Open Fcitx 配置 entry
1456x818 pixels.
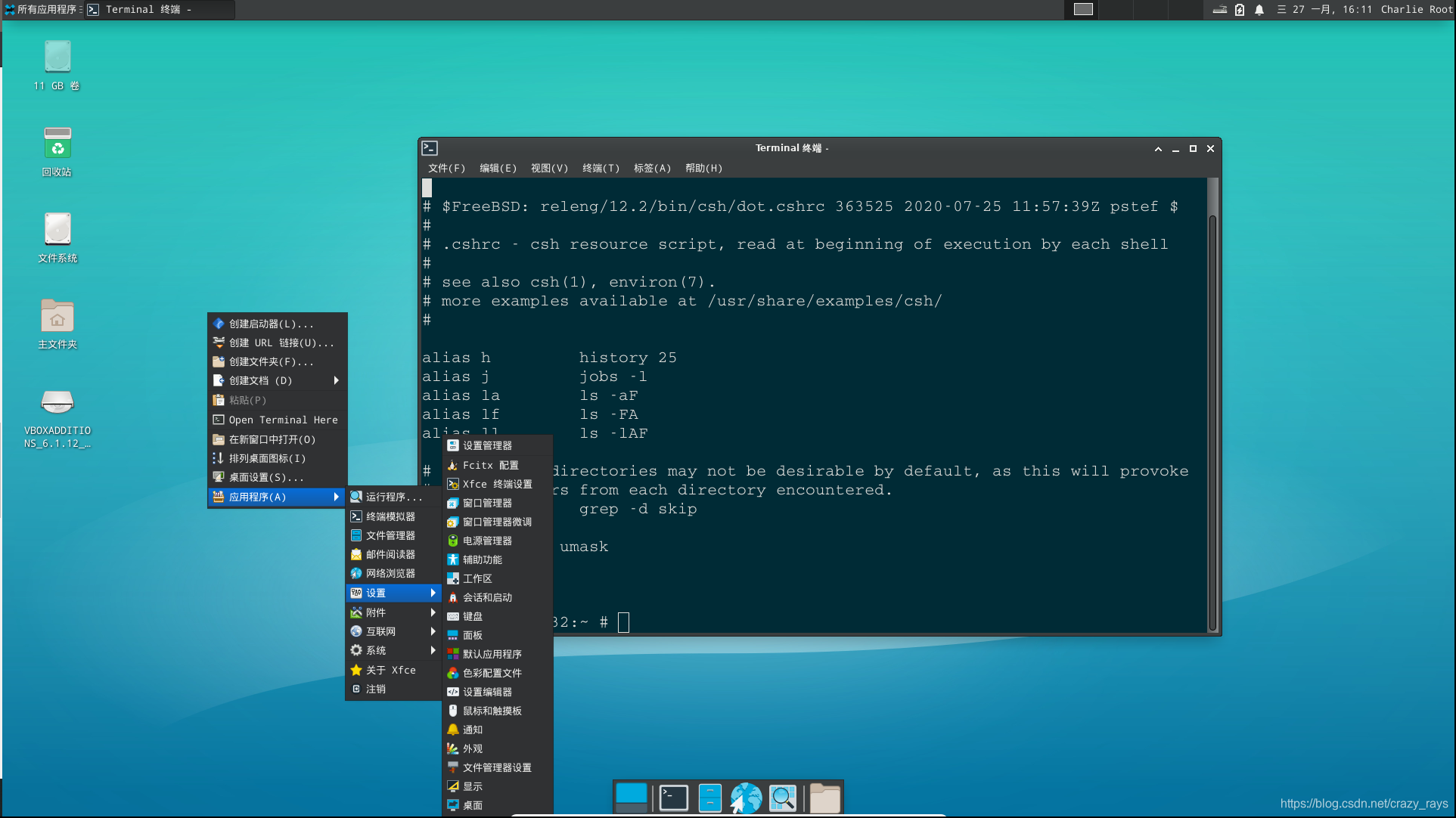click(497, 465)
